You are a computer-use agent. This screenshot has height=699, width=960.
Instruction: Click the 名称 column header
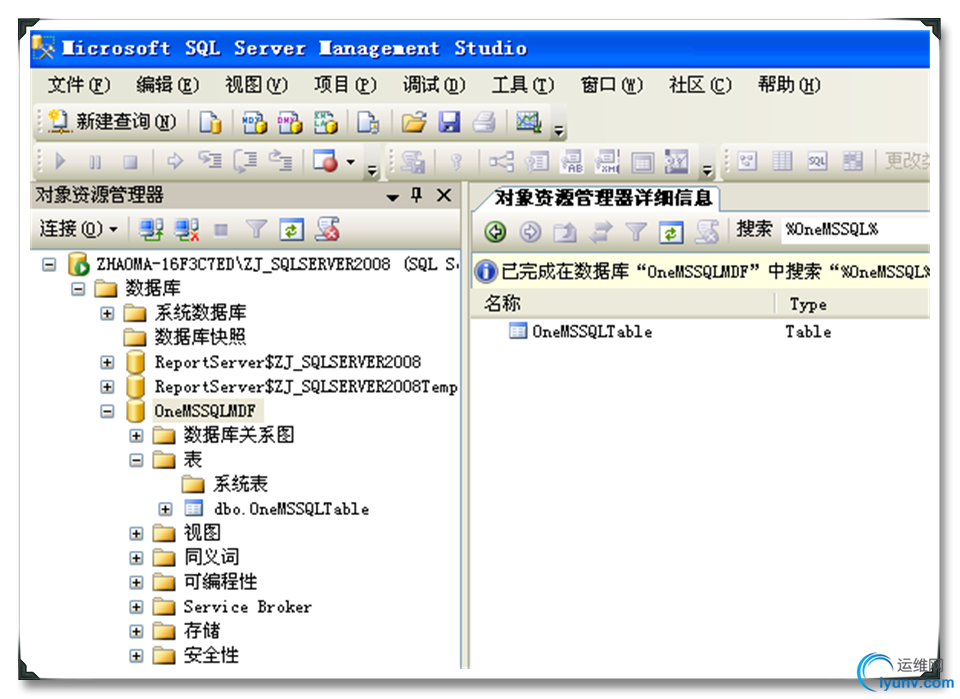[x=623, y=304]
